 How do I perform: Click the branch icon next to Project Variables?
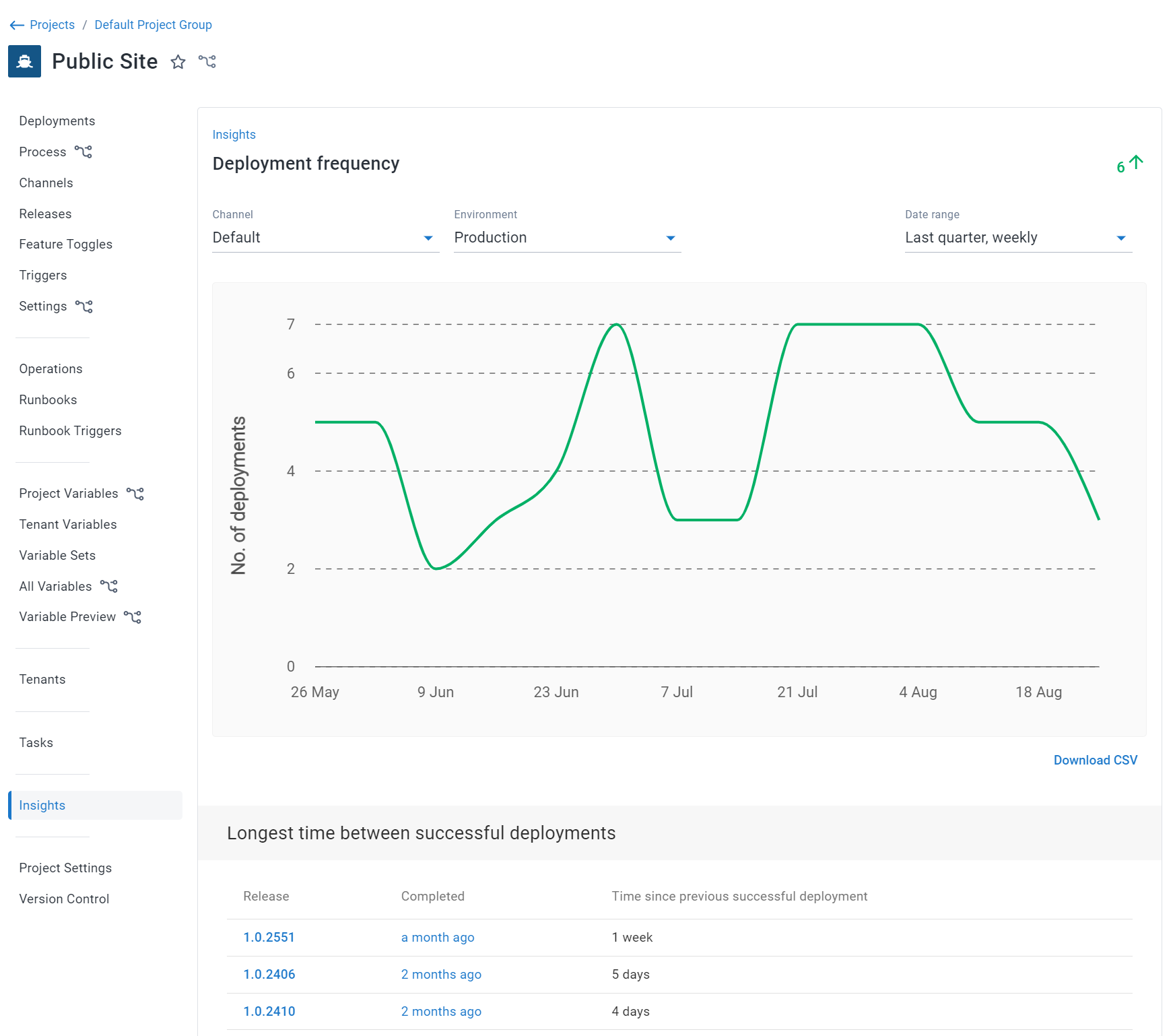click(136, 493)
